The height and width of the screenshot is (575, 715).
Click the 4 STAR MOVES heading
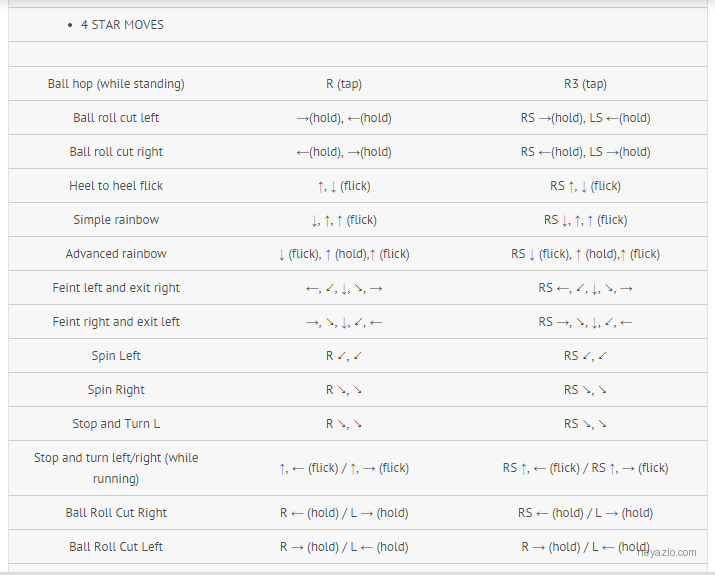[122, 25]
